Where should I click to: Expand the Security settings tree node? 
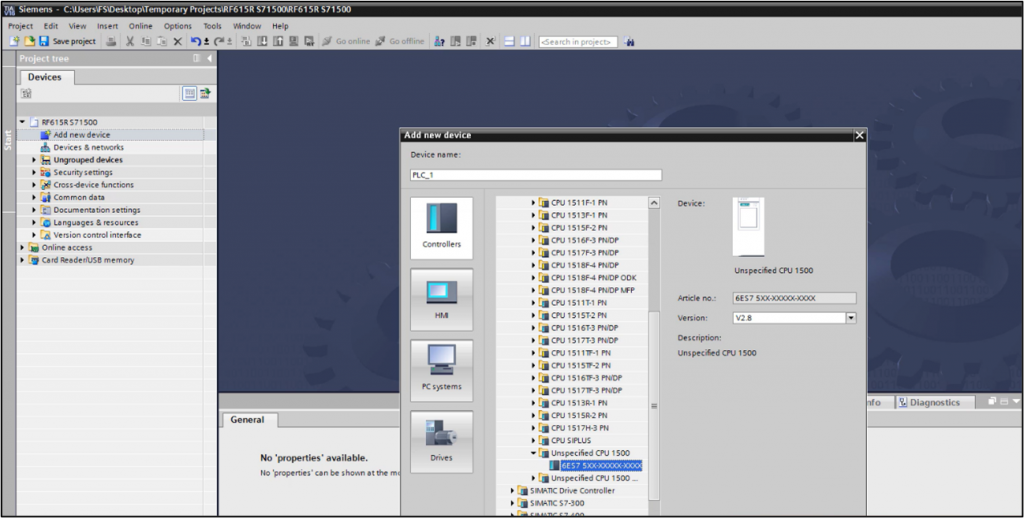tap(34, 172)
